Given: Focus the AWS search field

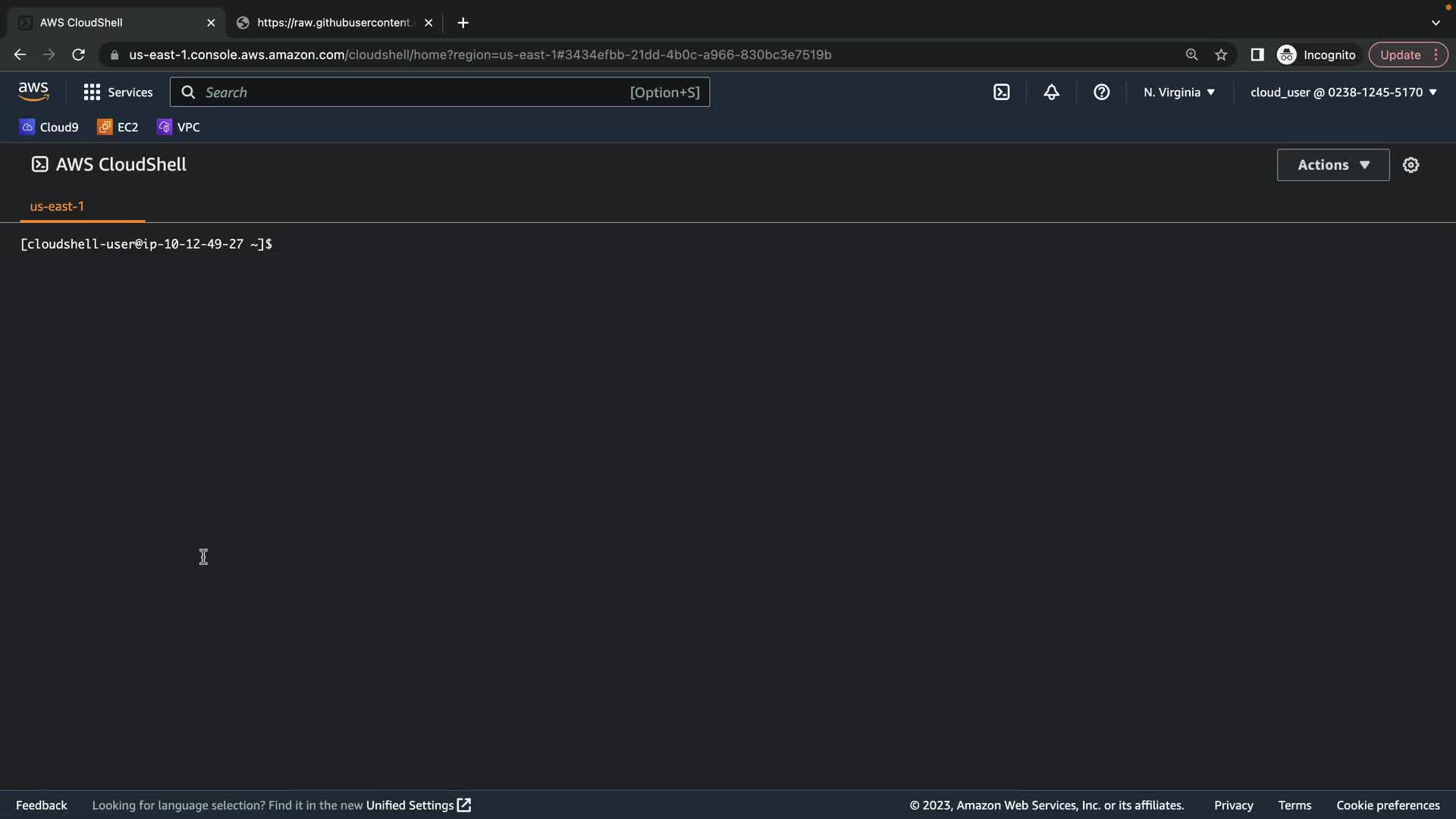Looking at the screenshot, I should click(x=409, y=93).
